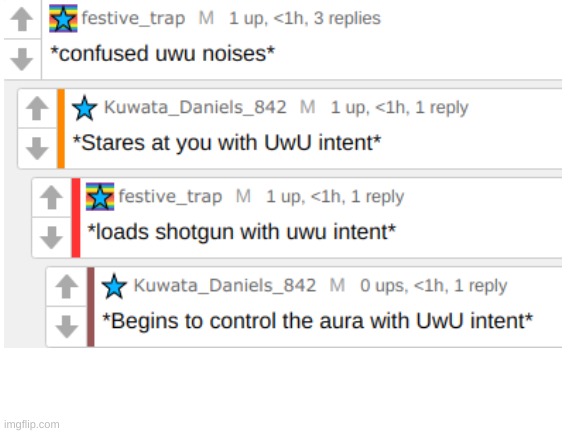Downvote the 'confused uwu noises' comment
The image size is (577, 433).
click(x=22, y=58)
